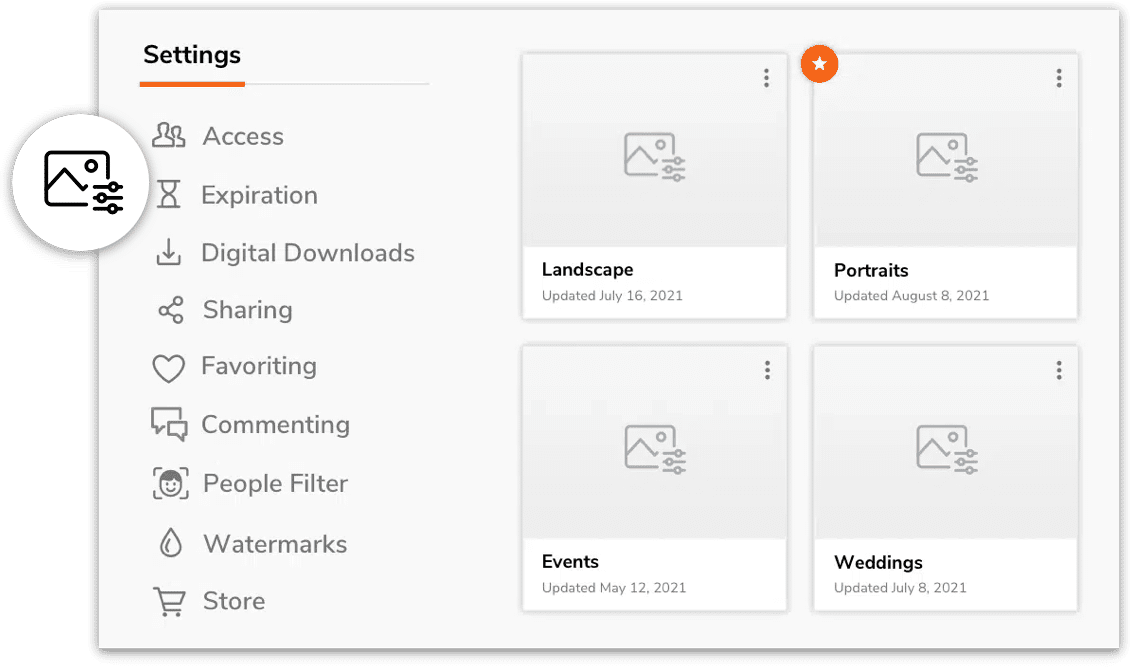1138x670 pixels.
Task: Click the Landscape preset title
Action: (587, 270)
